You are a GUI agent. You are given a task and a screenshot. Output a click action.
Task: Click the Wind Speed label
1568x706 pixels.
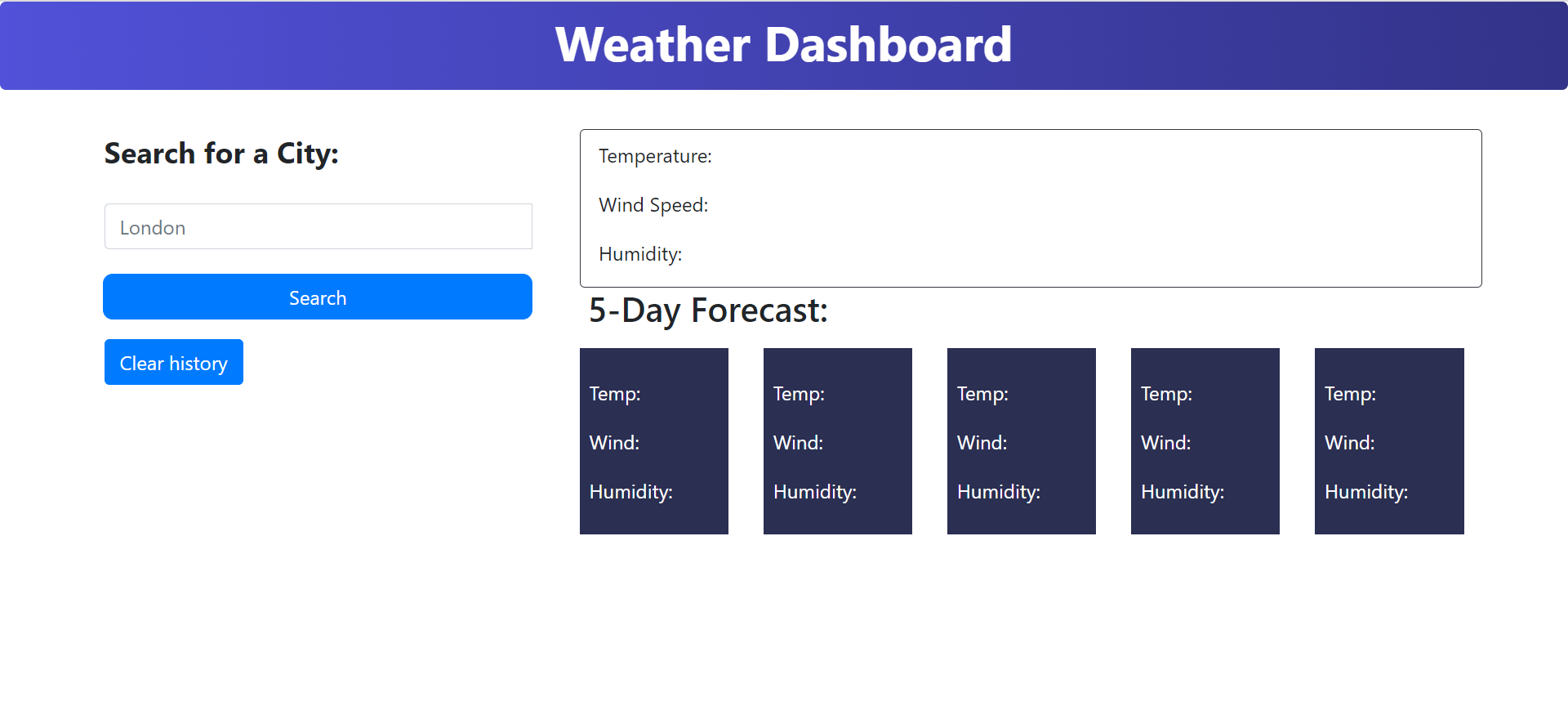tap(653, 204)
